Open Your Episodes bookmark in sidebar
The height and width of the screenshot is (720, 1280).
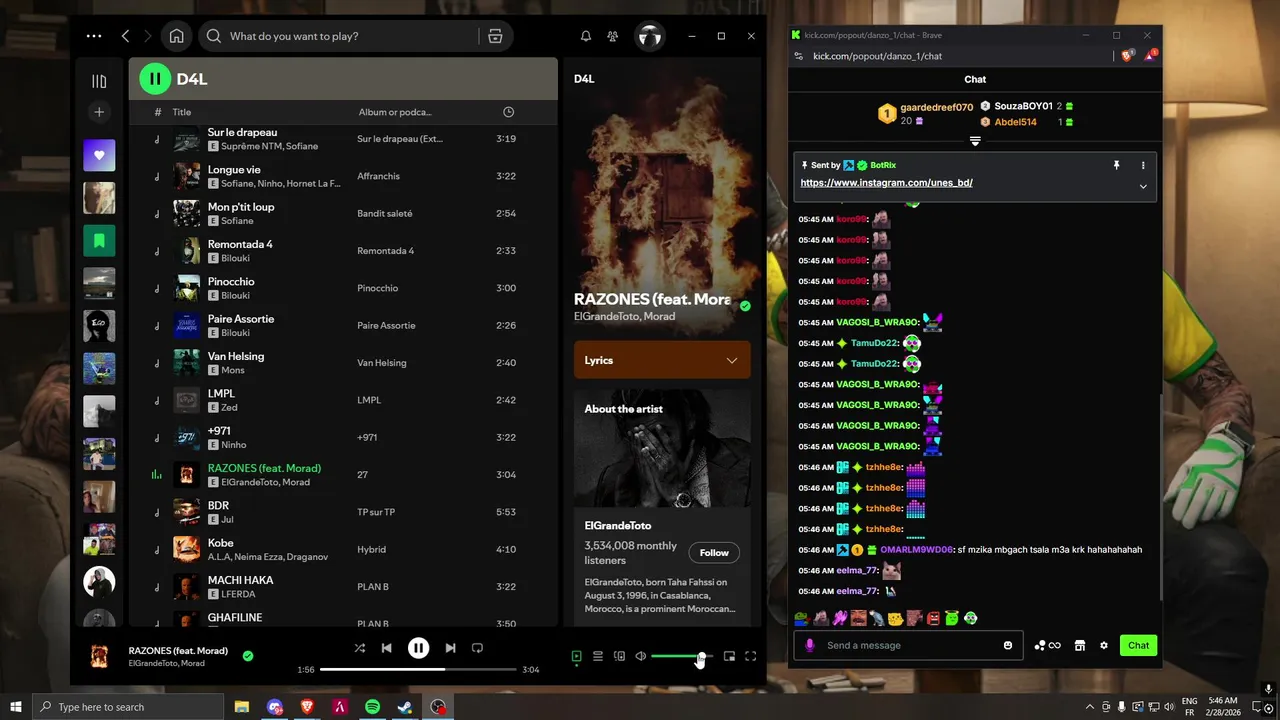pos(99,240)
